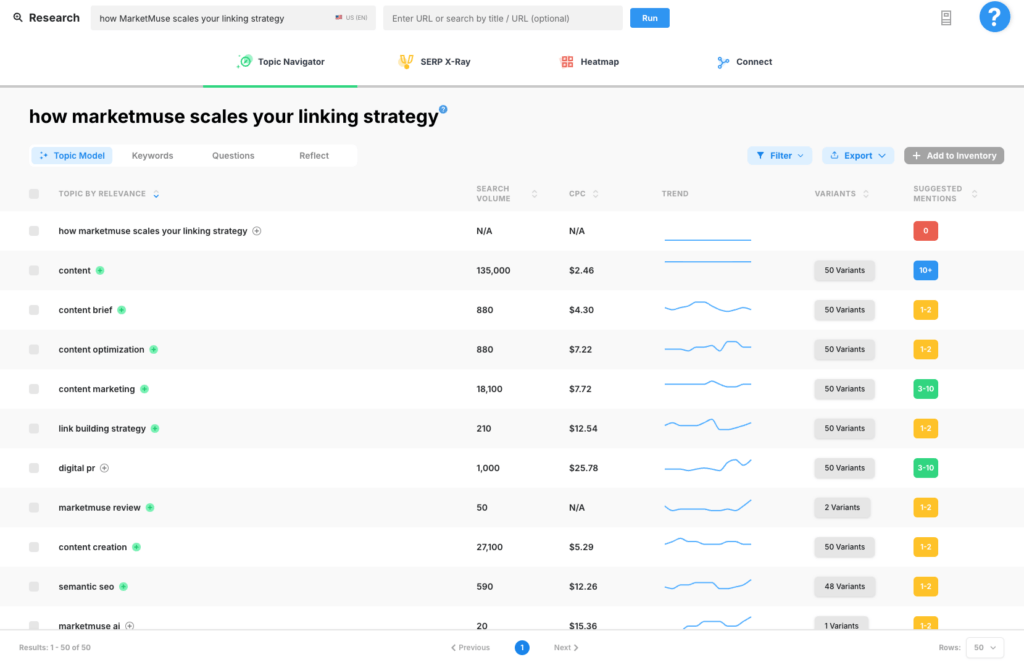Click the 135,000 search volume value
Image resolution: width=1024 pixels, height=665 pixels.
[x=493, y=270]
